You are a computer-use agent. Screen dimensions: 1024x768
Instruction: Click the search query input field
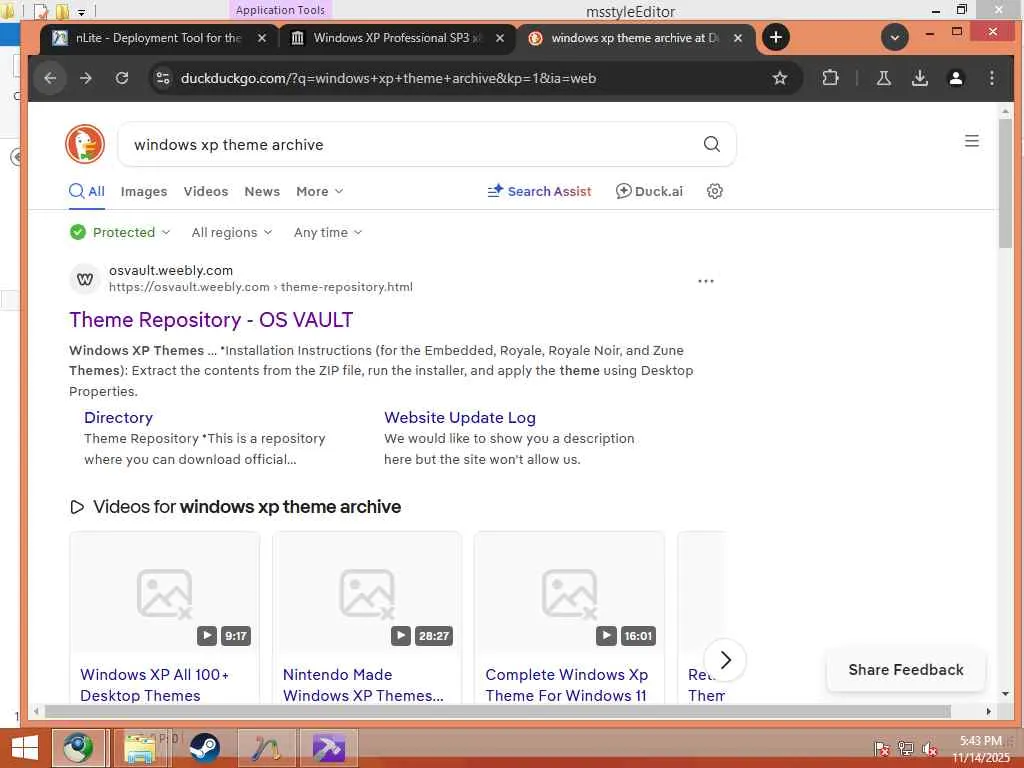click(411, 144)
